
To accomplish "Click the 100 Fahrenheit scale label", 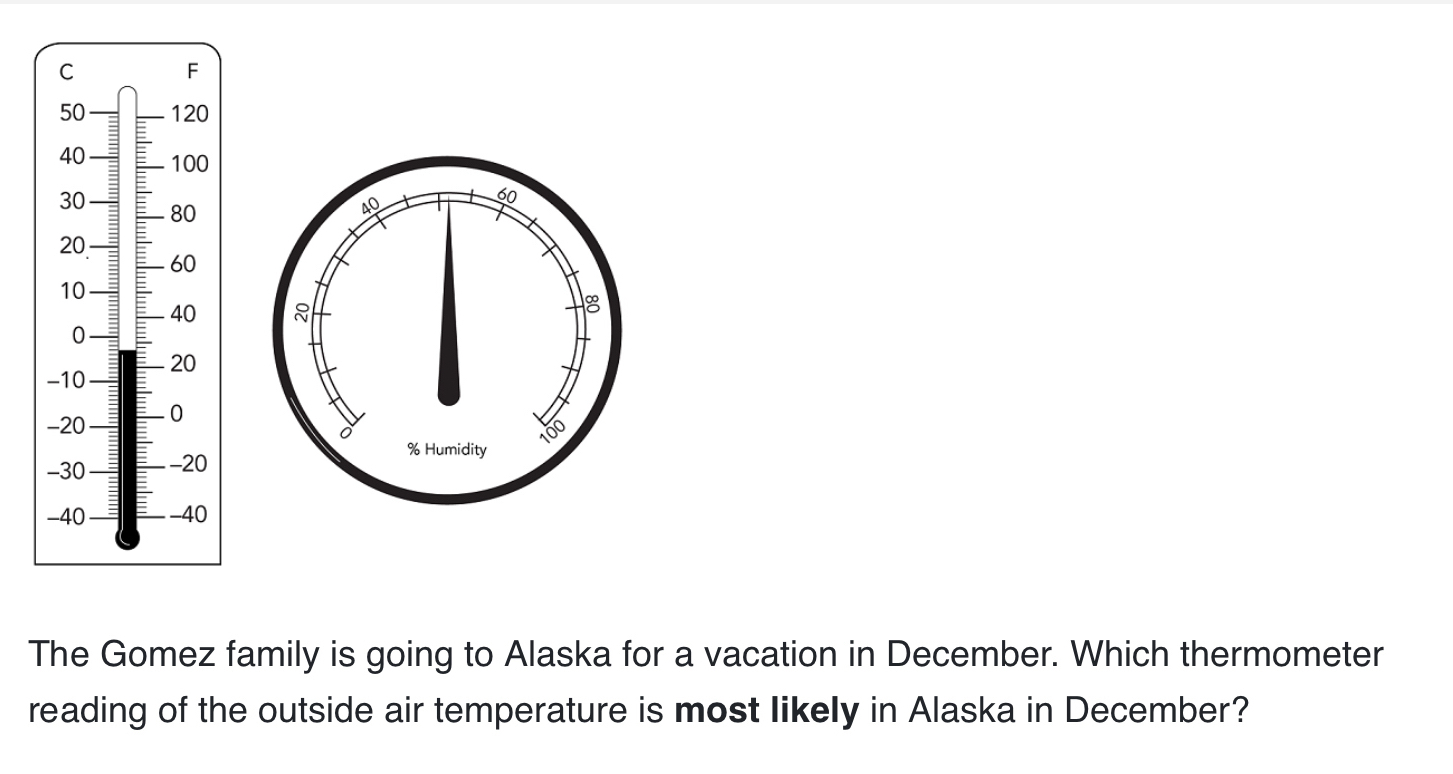I will point(189,164).
